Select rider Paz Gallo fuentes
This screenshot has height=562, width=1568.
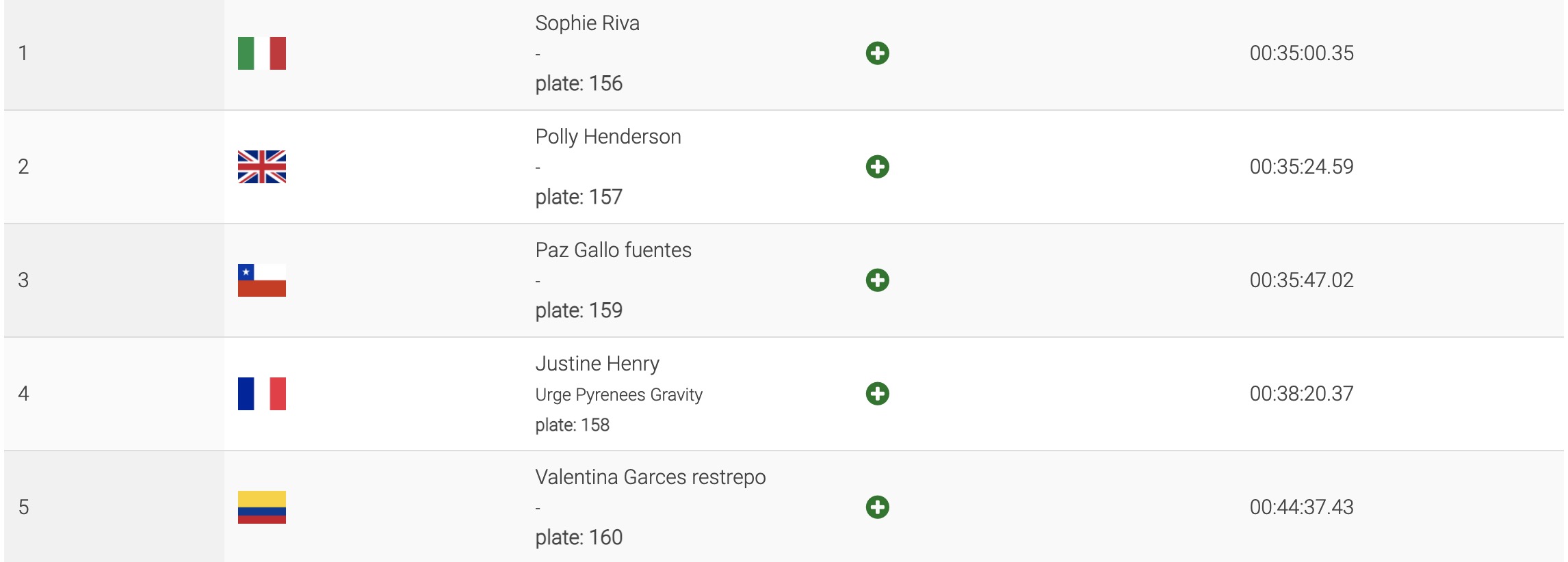pyautogui.click(x=613, y=250)
